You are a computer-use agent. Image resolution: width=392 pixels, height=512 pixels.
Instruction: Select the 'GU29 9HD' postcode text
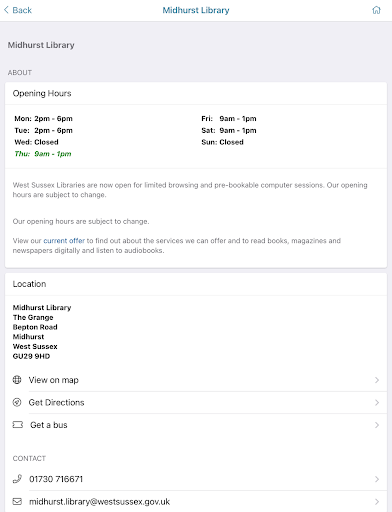tap(31, 356)
